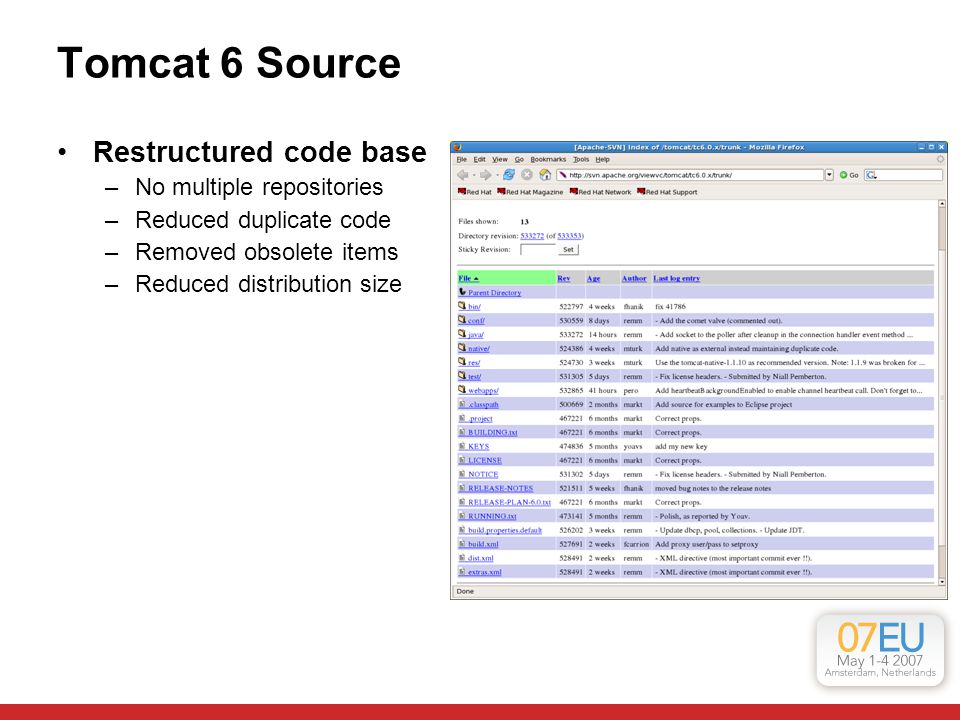Open the Red Hat Network bookmark
The height and width of the screenshot is (720, 960).
(x=600, y=192)
